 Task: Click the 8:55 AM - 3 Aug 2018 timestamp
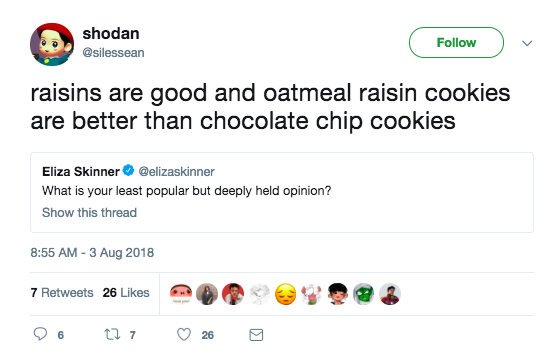[x=92, y=253]
